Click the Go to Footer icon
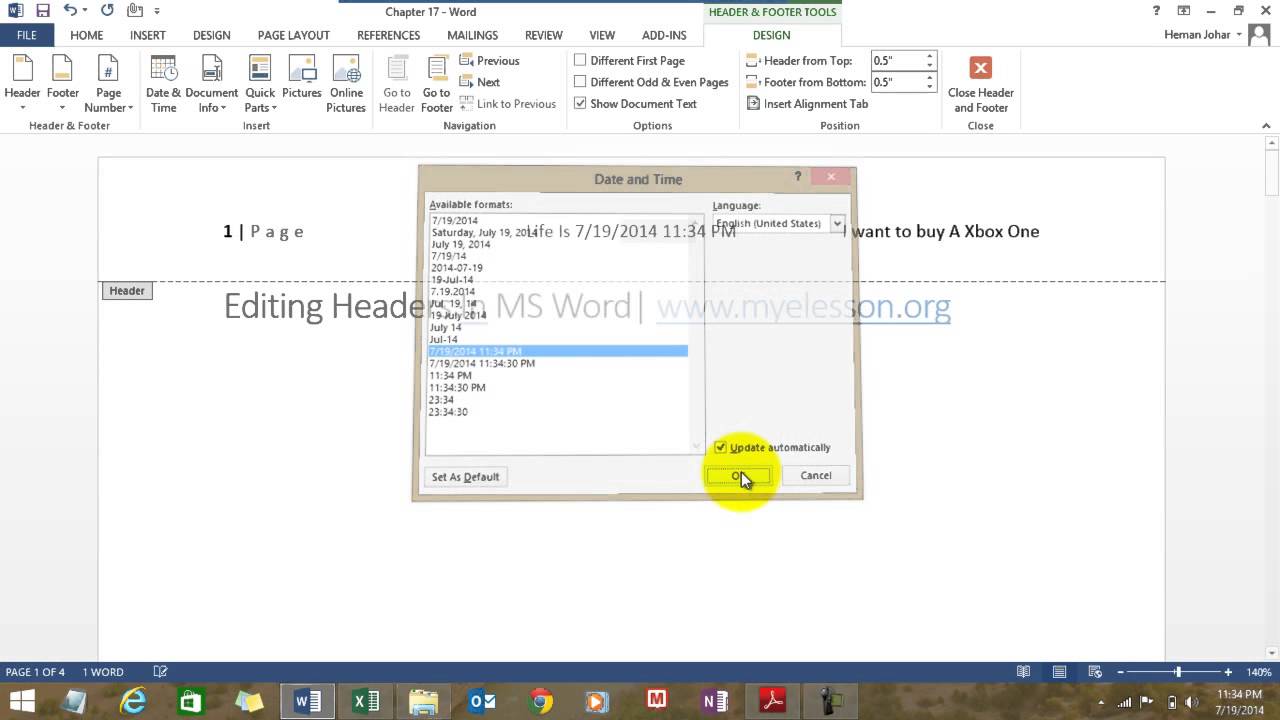This screenshot has width=1280, height=720. (437, 83)
